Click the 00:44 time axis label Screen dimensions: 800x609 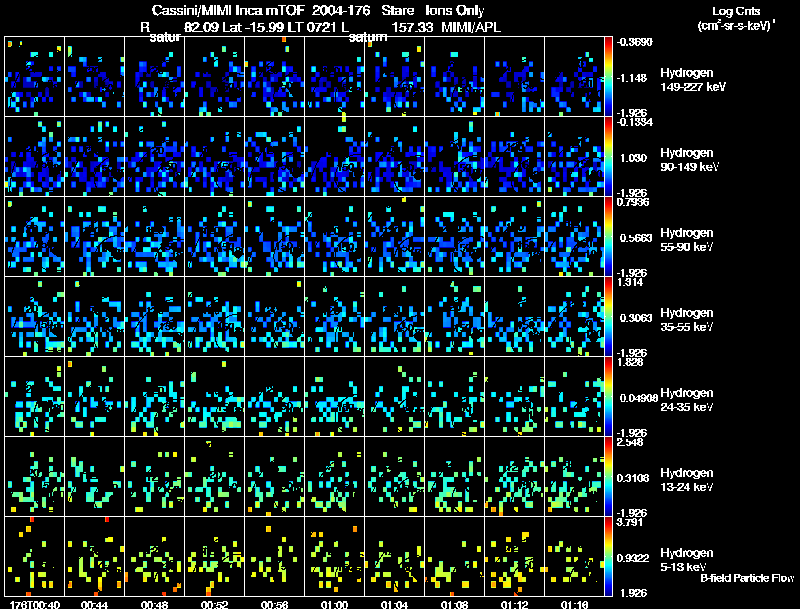[x=94, y=604]
